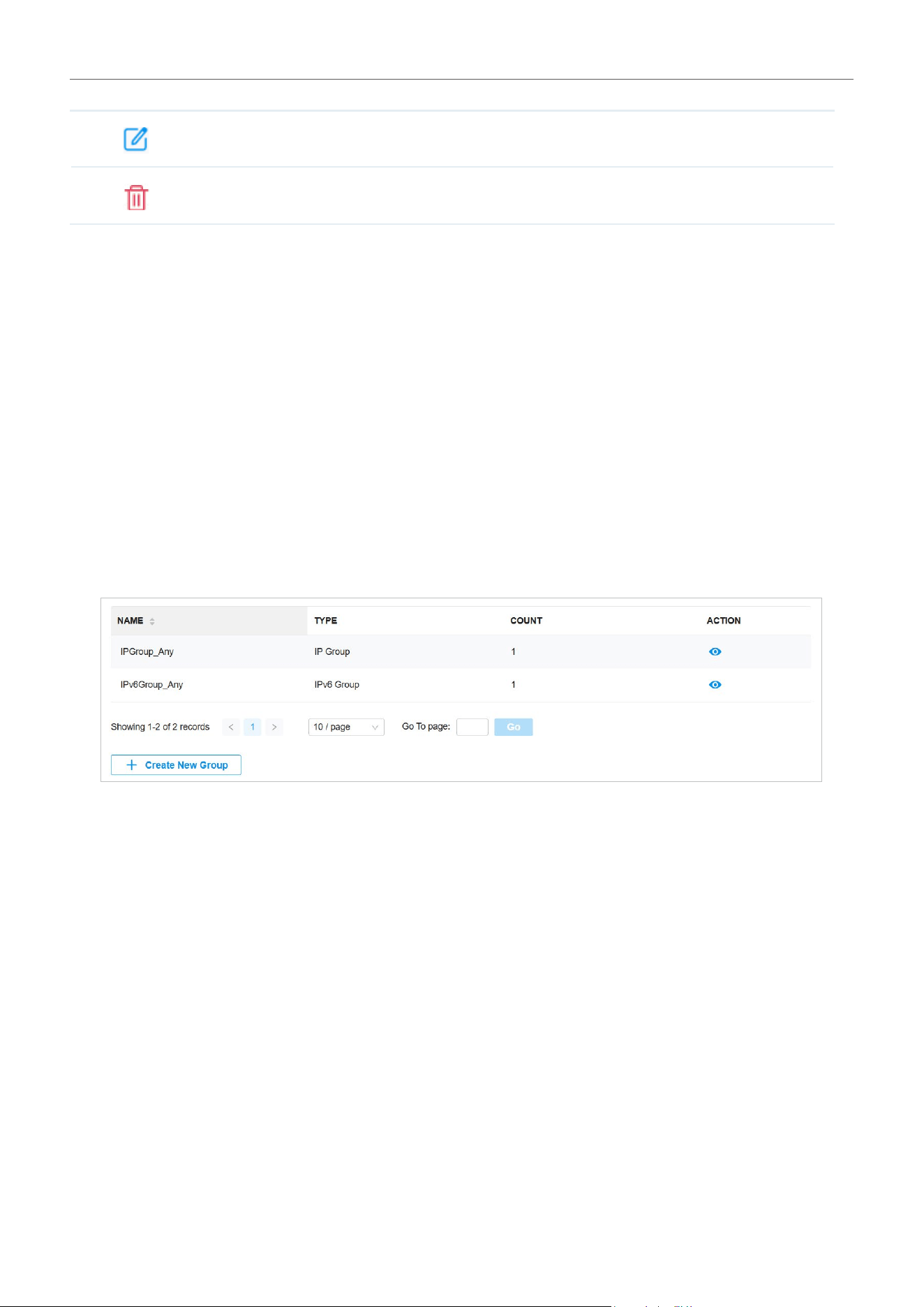924x1307 pixels.
Task: Click Showing 1-2 of 2 records text
Action: point(160,727)
